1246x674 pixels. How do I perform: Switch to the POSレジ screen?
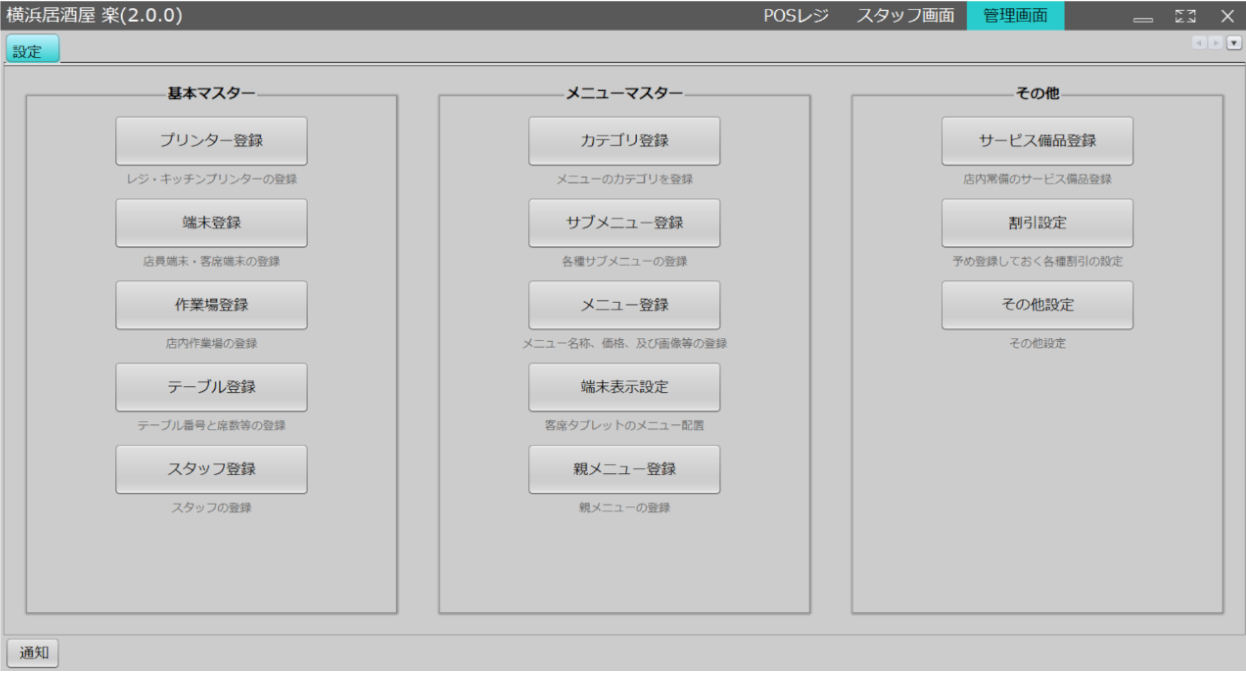point(796,16)
